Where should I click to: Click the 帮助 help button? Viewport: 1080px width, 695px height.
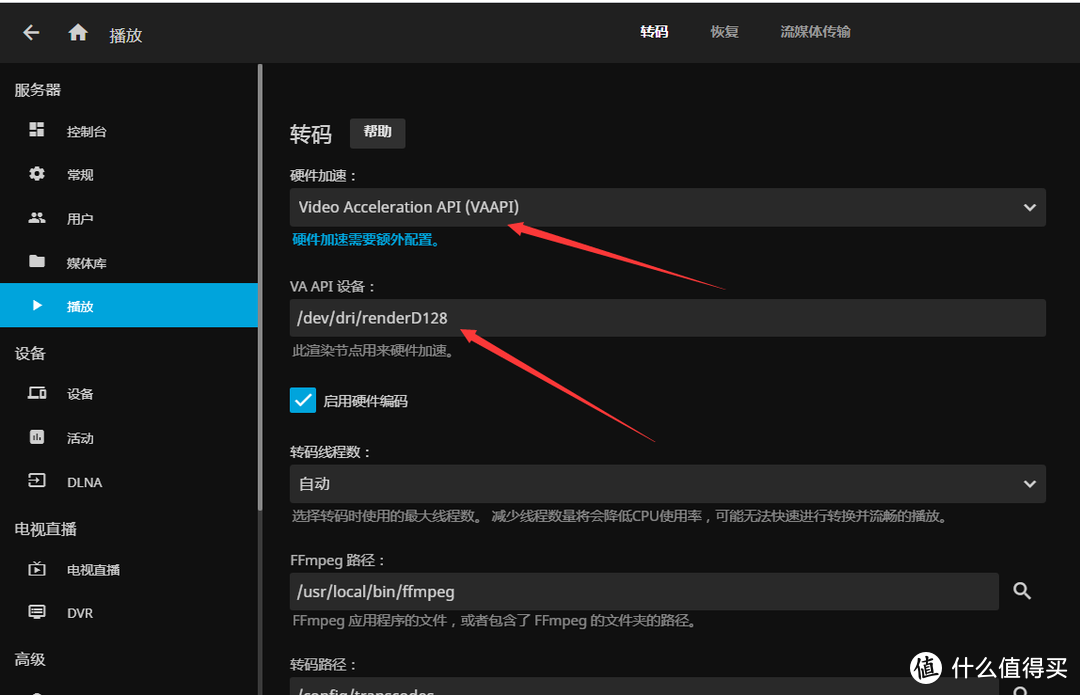pos(377,132)
